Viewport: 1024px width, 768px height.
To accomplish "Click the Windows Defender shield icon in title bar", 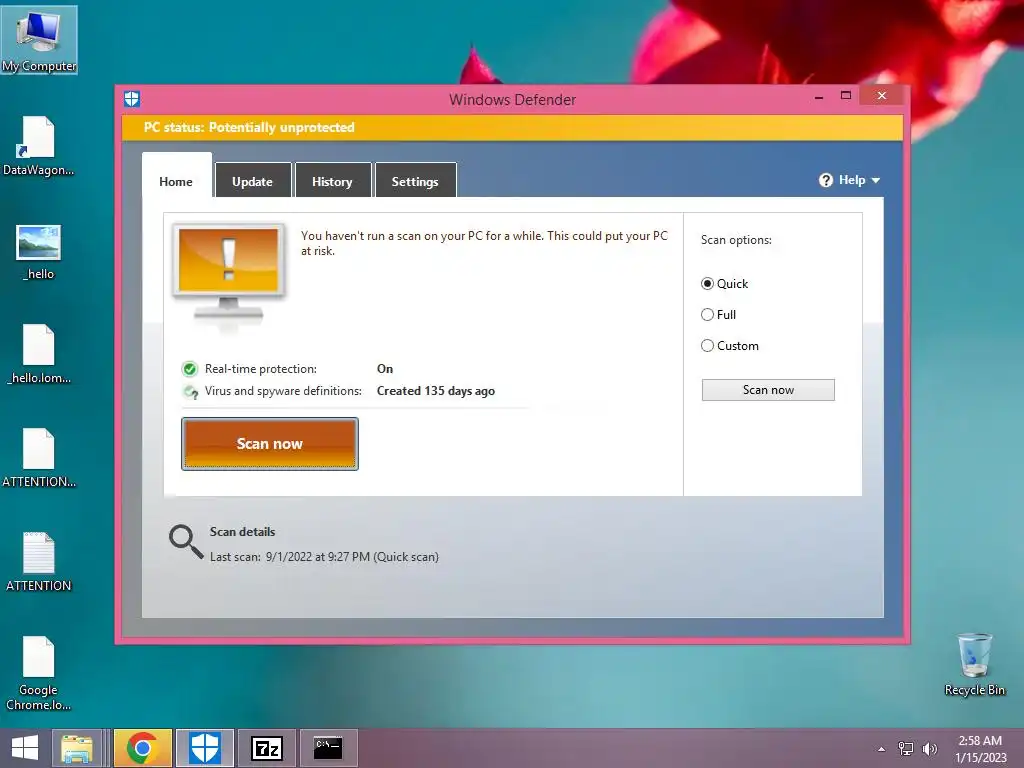I will [132, 99].
